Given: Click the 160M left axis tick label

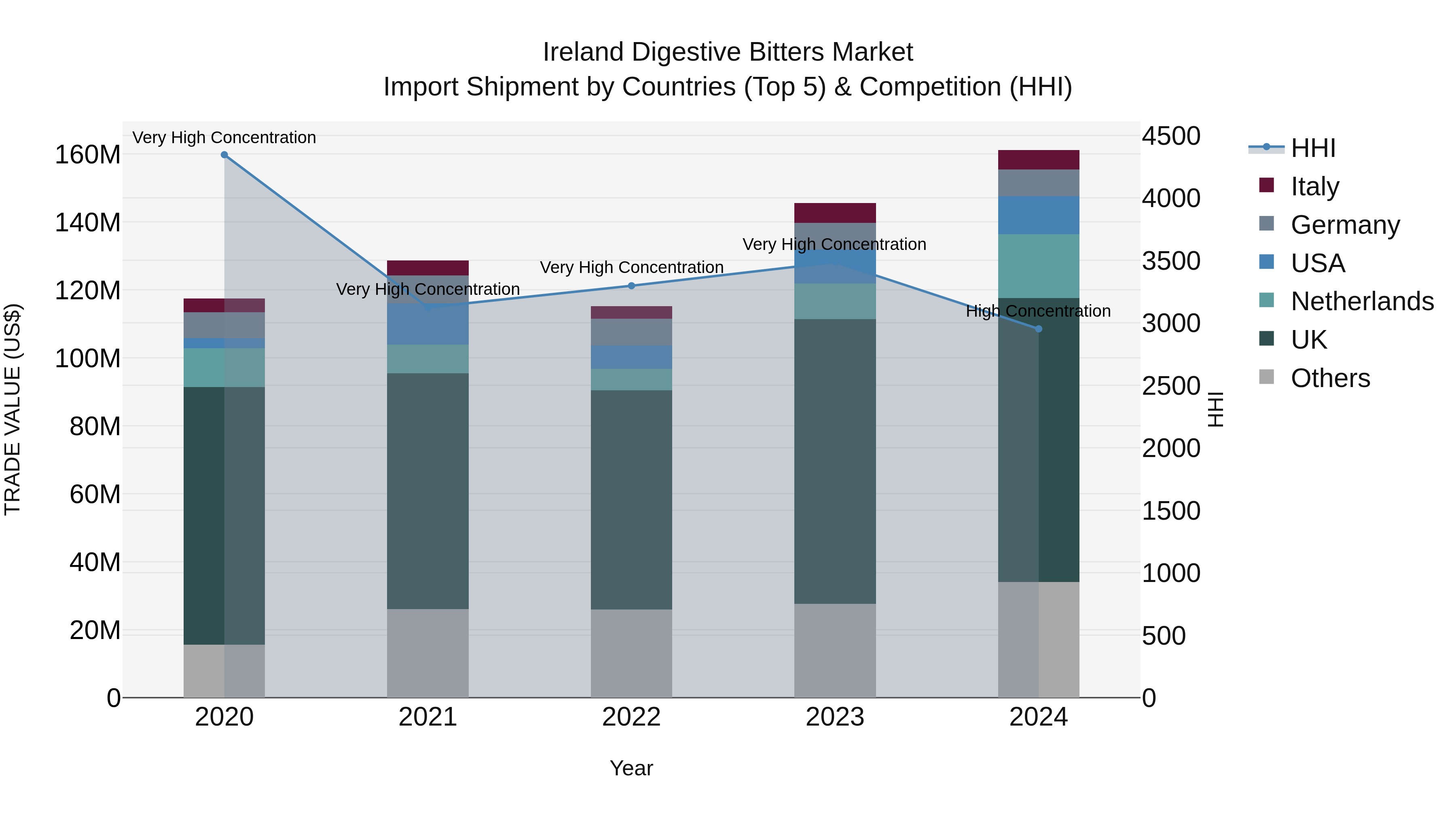Looking at the screenshot, I should [x=88, y=155].
